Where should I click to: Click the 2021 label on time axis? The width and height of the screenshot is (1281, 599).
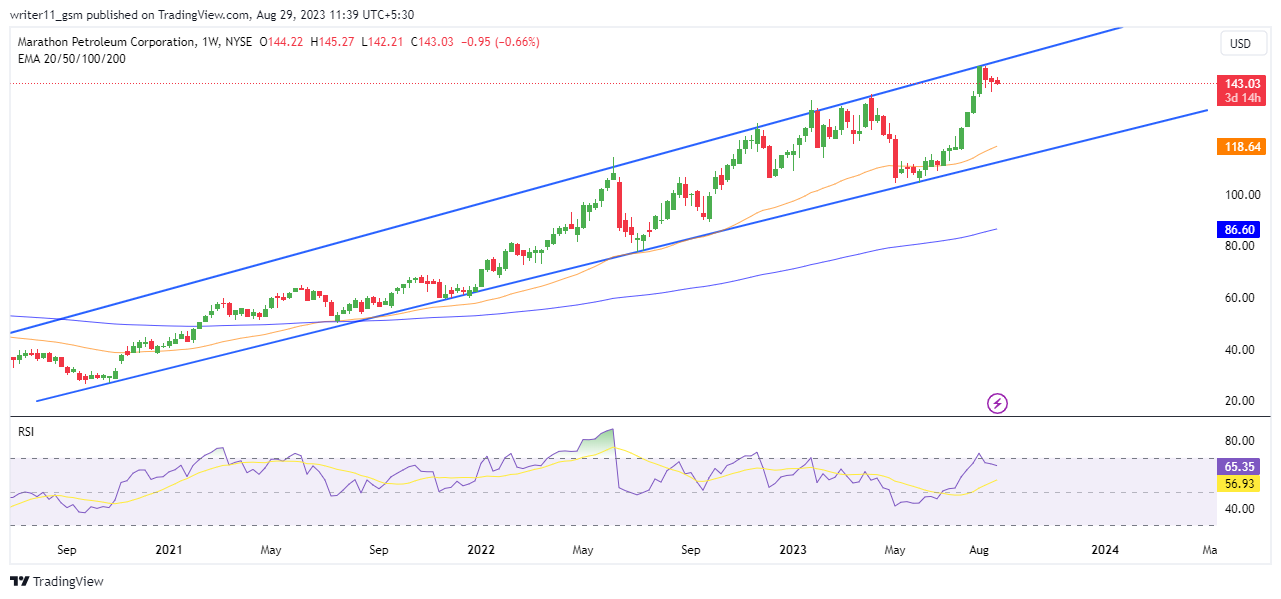[x=169, y=549]
